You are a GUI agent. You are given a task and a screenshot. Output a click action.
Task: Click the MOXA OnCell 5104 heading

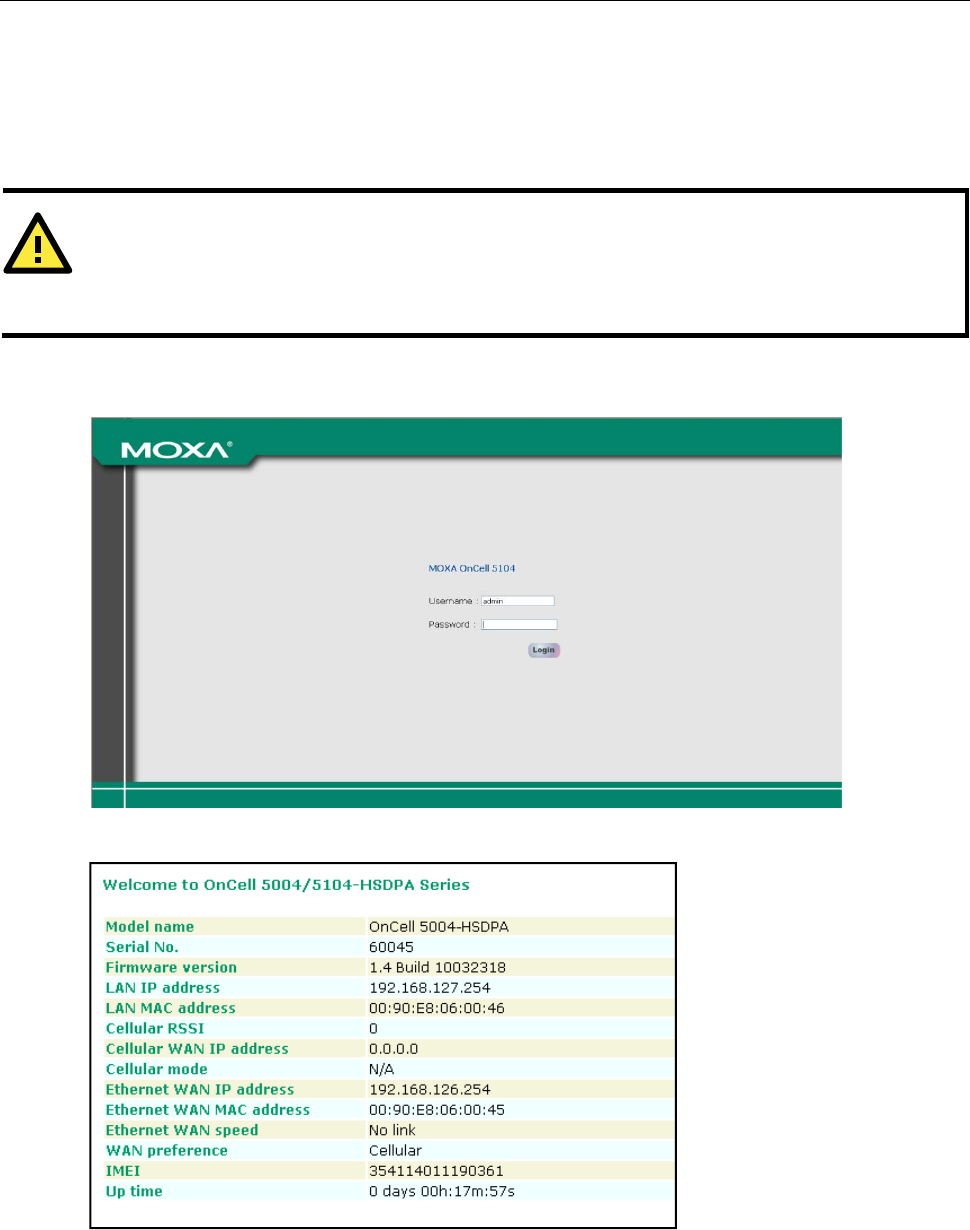coord(472,568)
